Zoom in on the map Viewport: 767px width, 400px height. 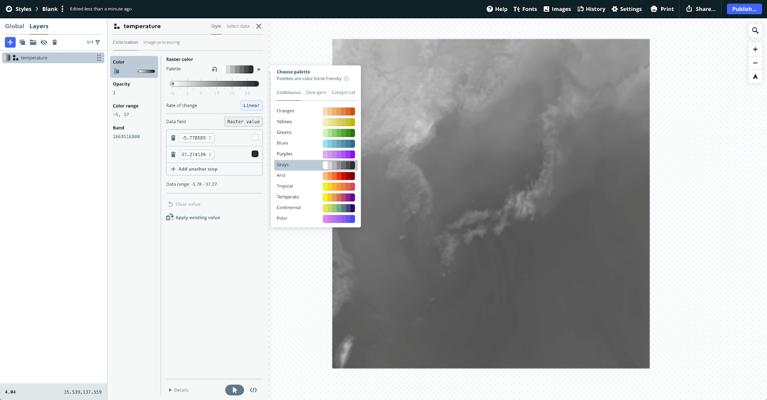click(755, 49)
